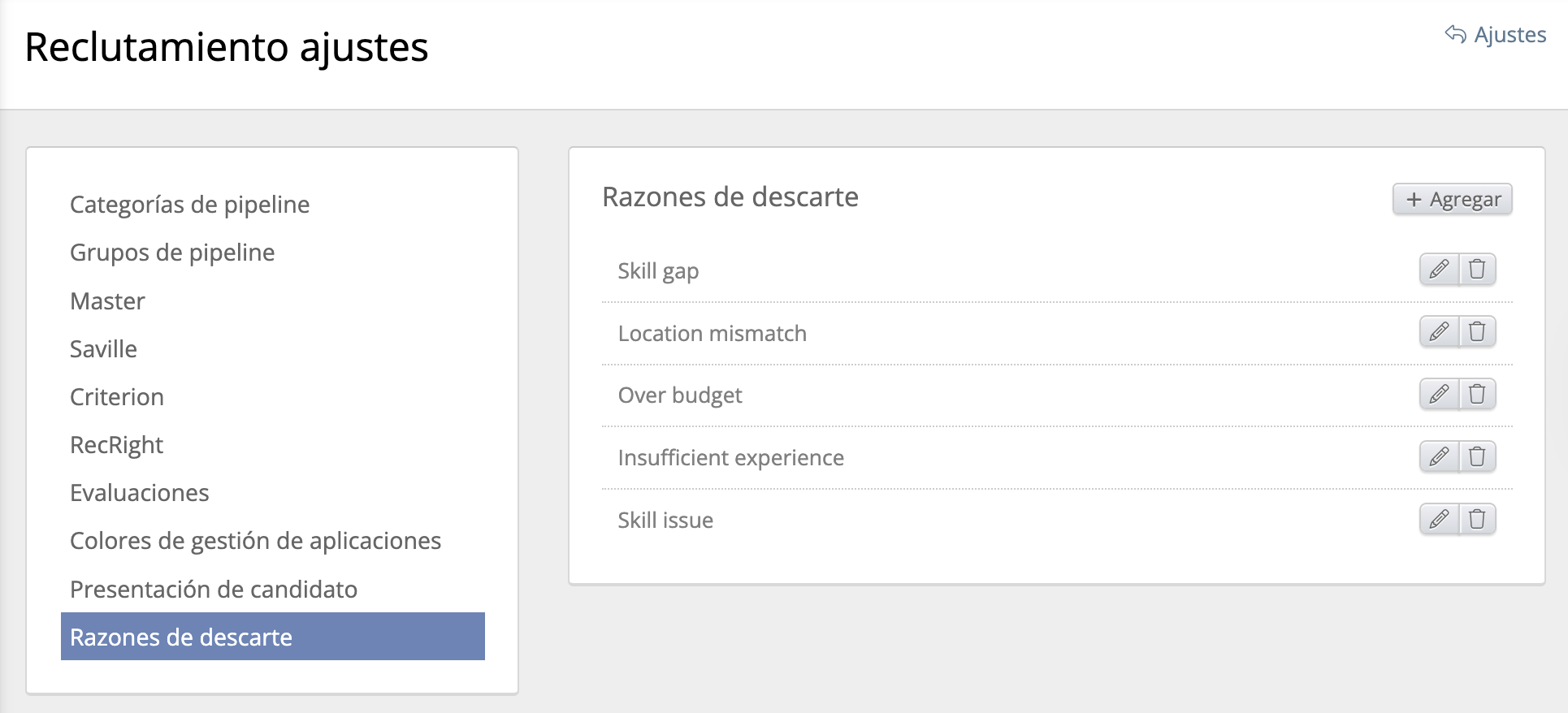Switch to RecRight settings
This screenshot has height=713, width=1568.
coord(116,445)
